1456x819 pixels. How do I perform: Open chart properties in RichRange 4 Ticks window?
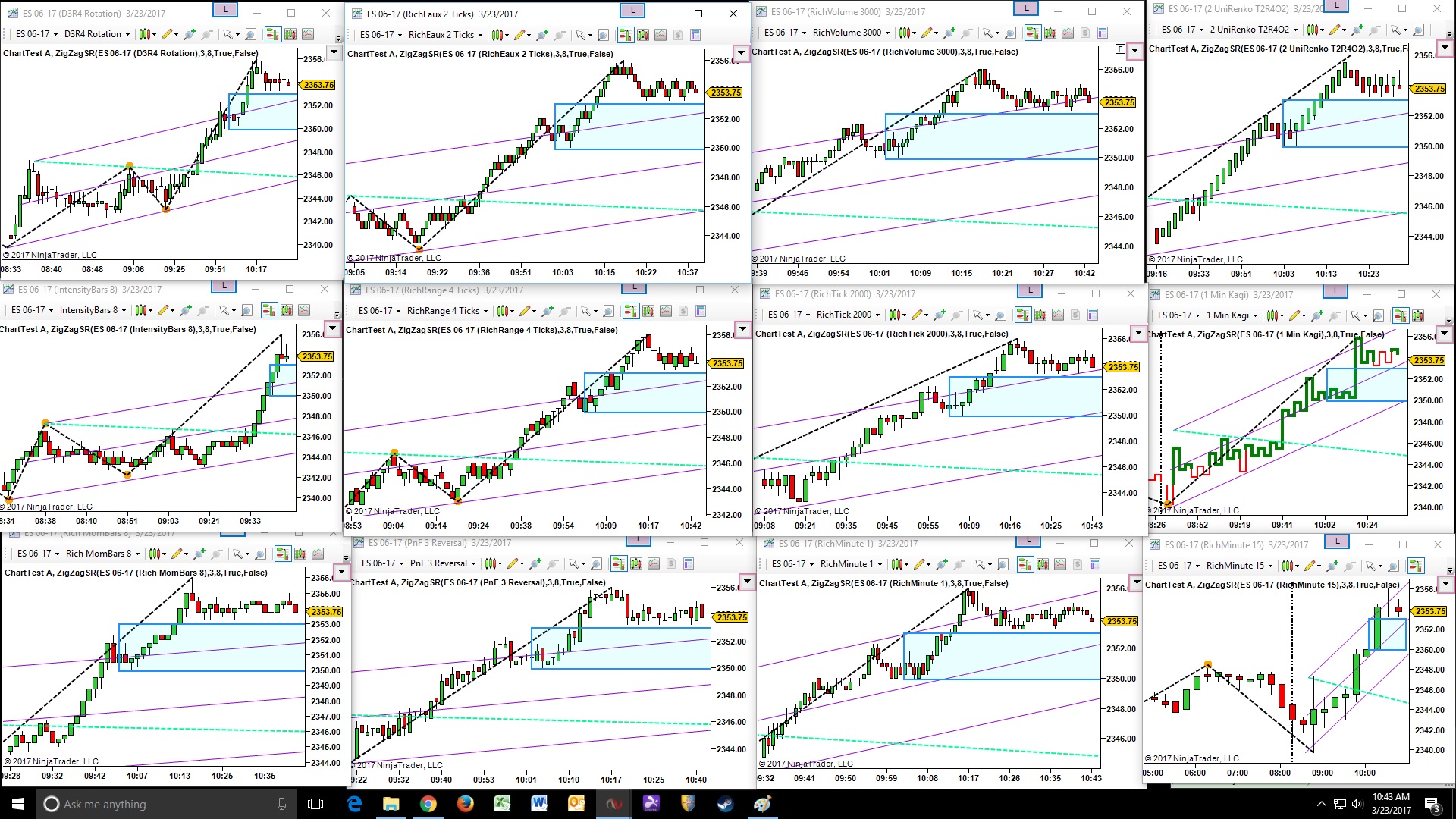(701, 311)
